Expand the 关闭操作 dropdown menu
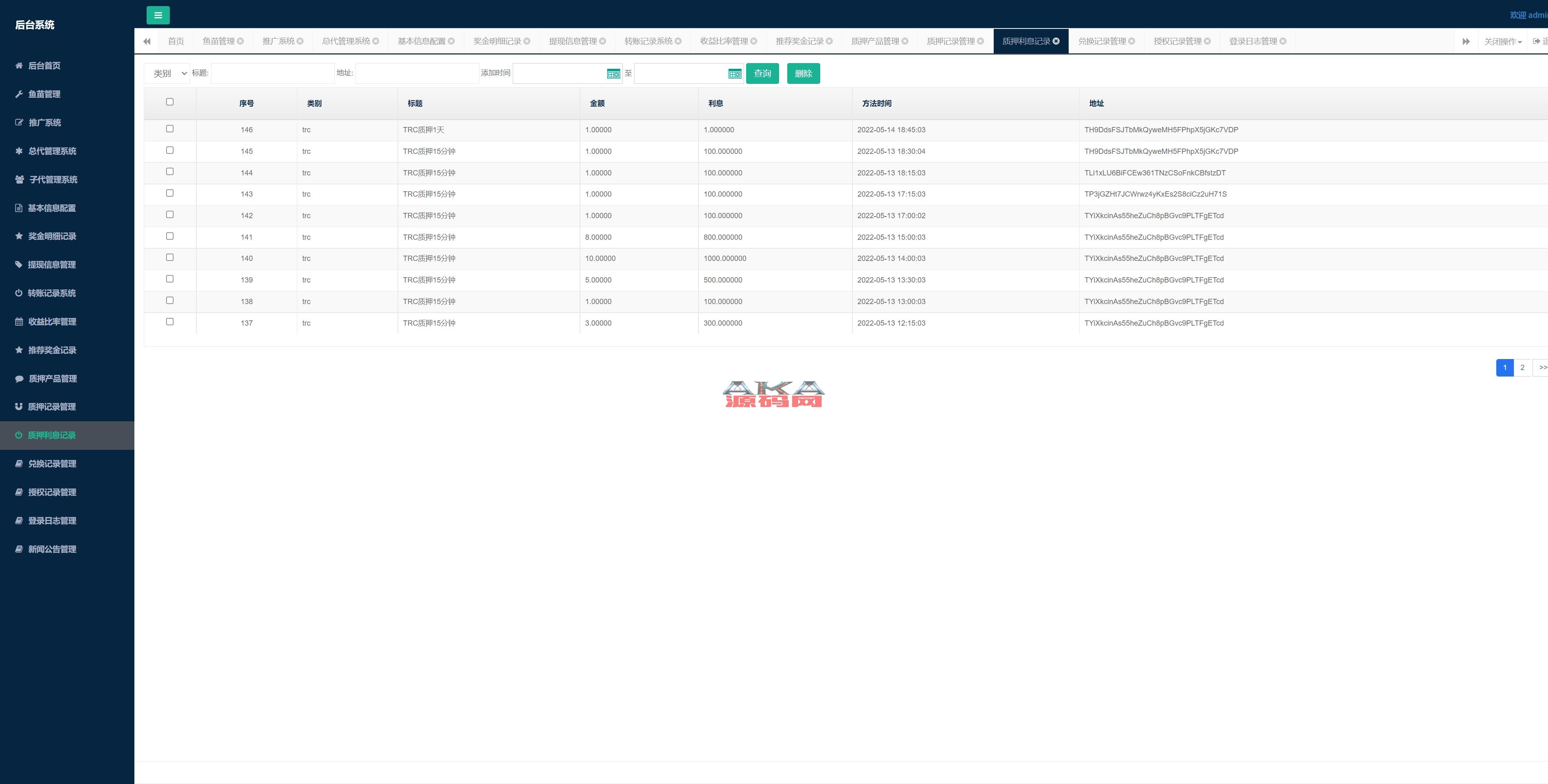Viewport: 1548px width, 784px height. [1502, 42]
